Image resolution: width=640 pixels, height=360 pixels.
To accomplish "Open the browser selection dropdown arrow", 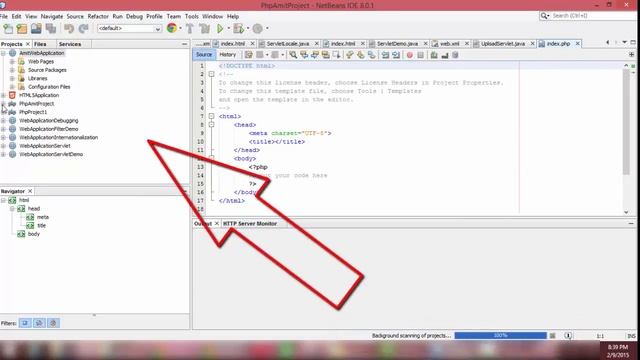I will click(x=180, y=28).
